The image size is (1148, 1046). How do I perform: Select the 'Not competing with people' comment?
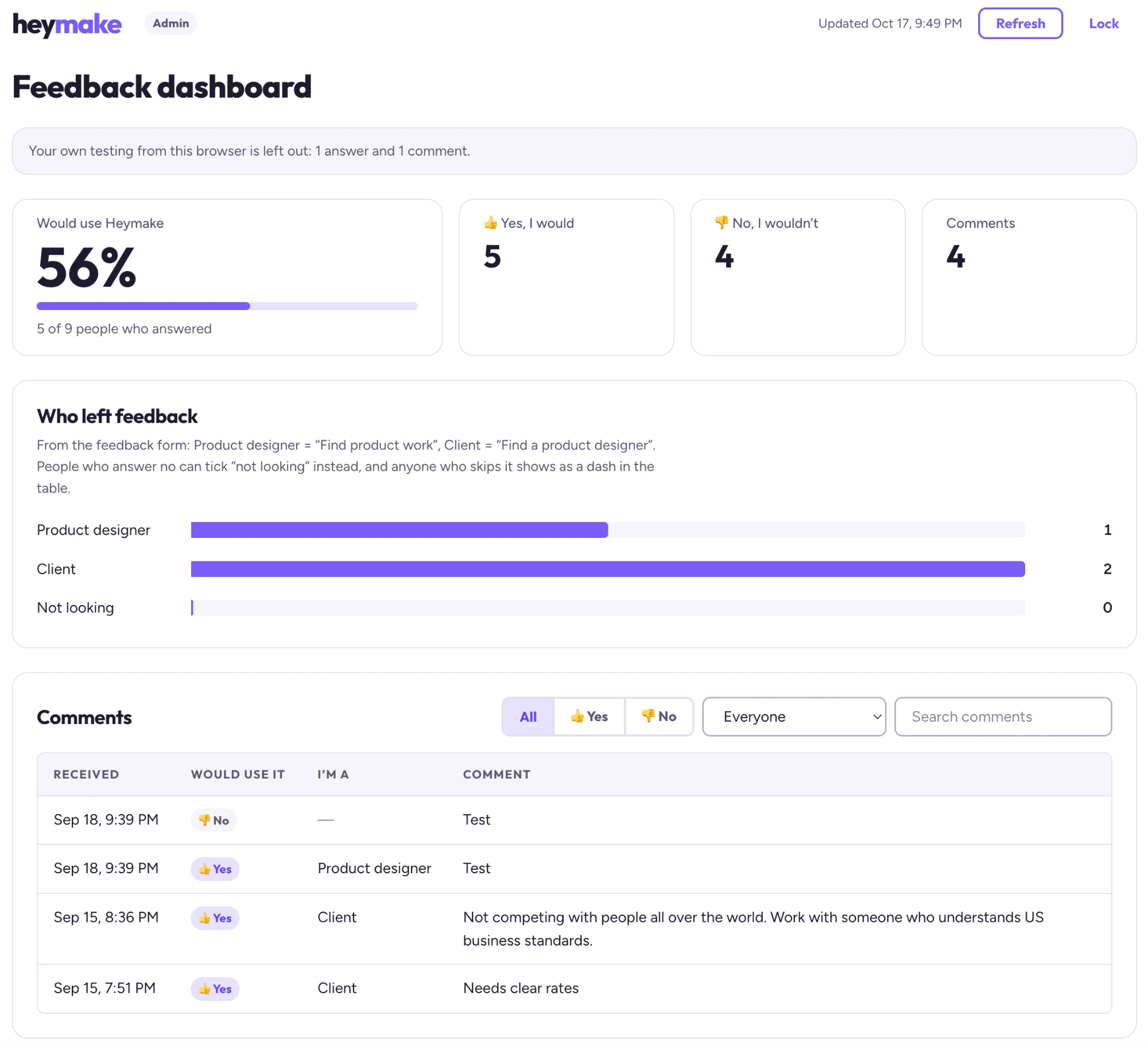pos(753,928)
